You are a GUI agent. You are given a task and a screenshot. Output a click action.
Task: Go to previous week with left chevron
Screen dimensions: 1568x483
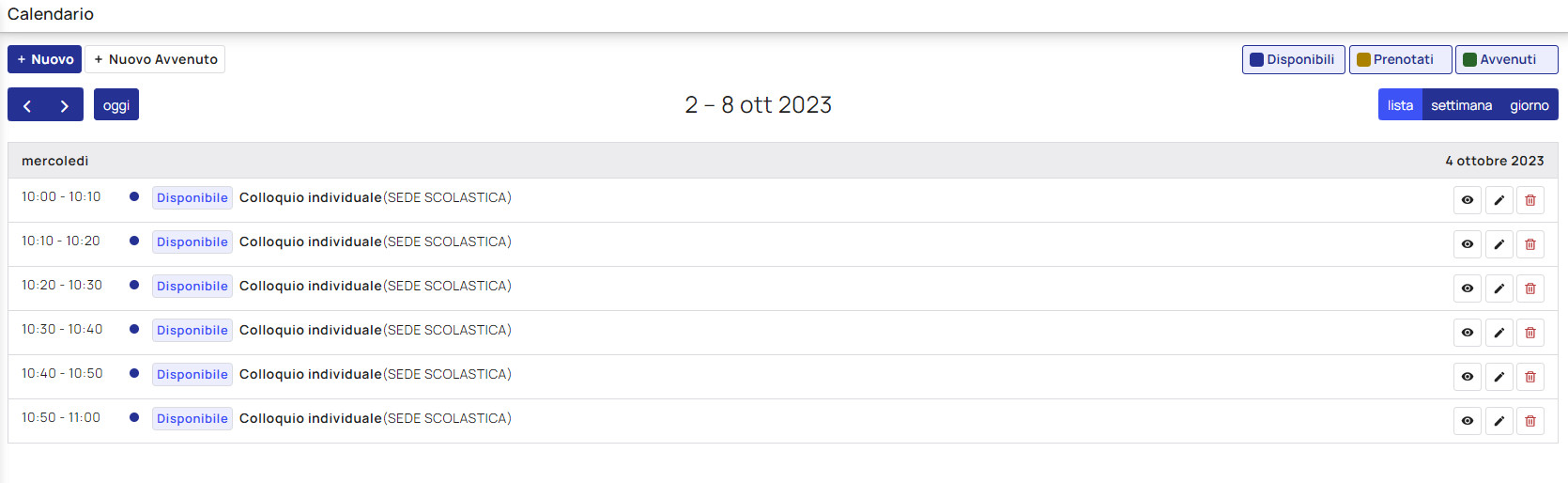click(27, 105)
